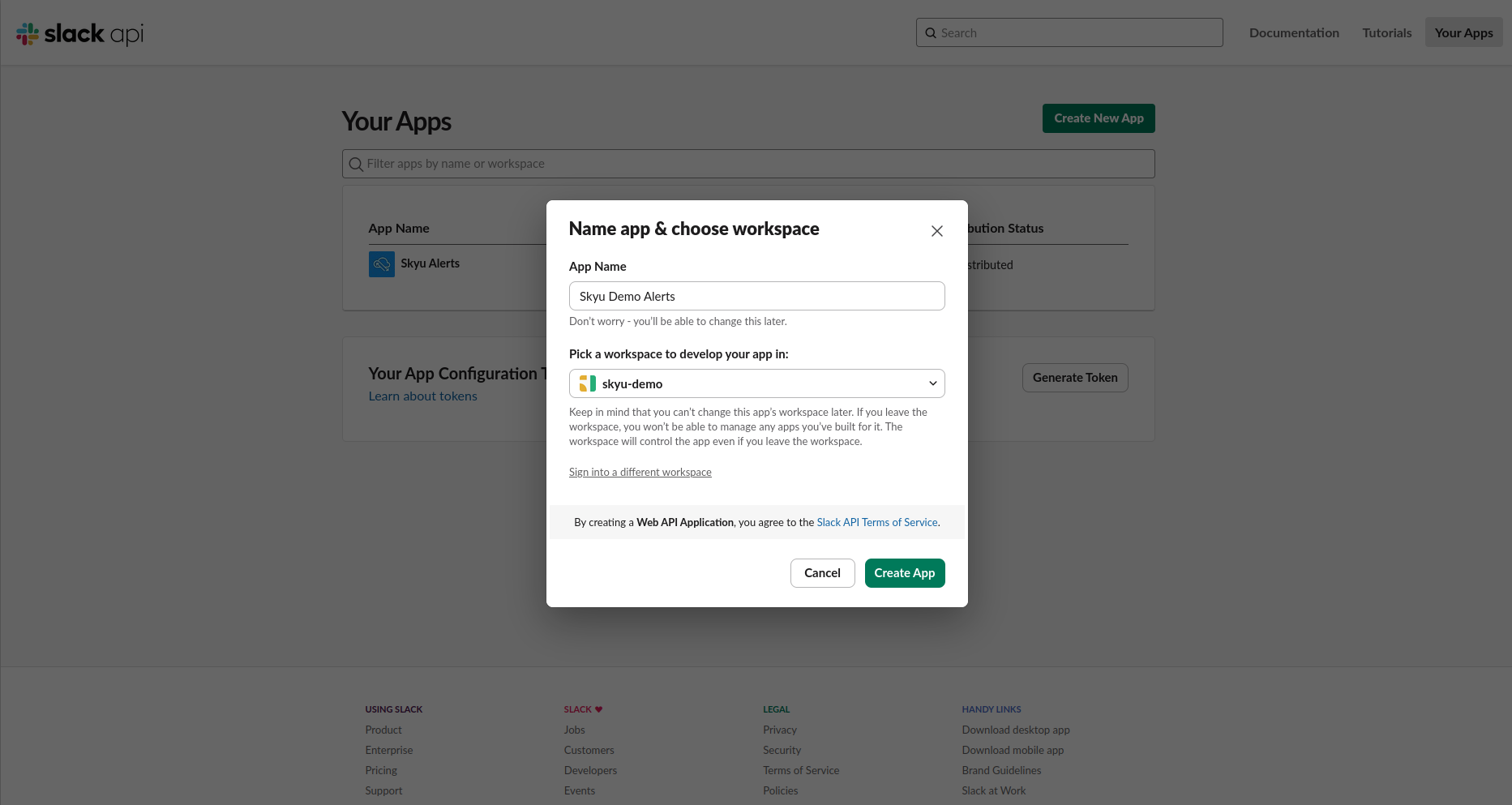Open the Download desktop app link

tap(1016, 730)
